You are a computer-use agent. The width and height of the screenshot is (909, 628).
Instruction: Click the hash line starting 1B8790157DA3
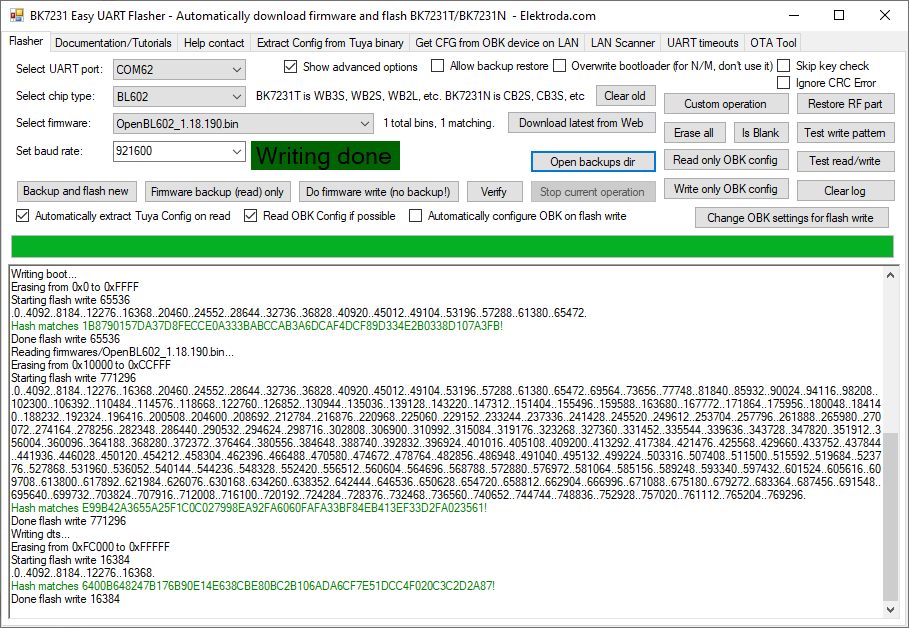tap(257, 326)
